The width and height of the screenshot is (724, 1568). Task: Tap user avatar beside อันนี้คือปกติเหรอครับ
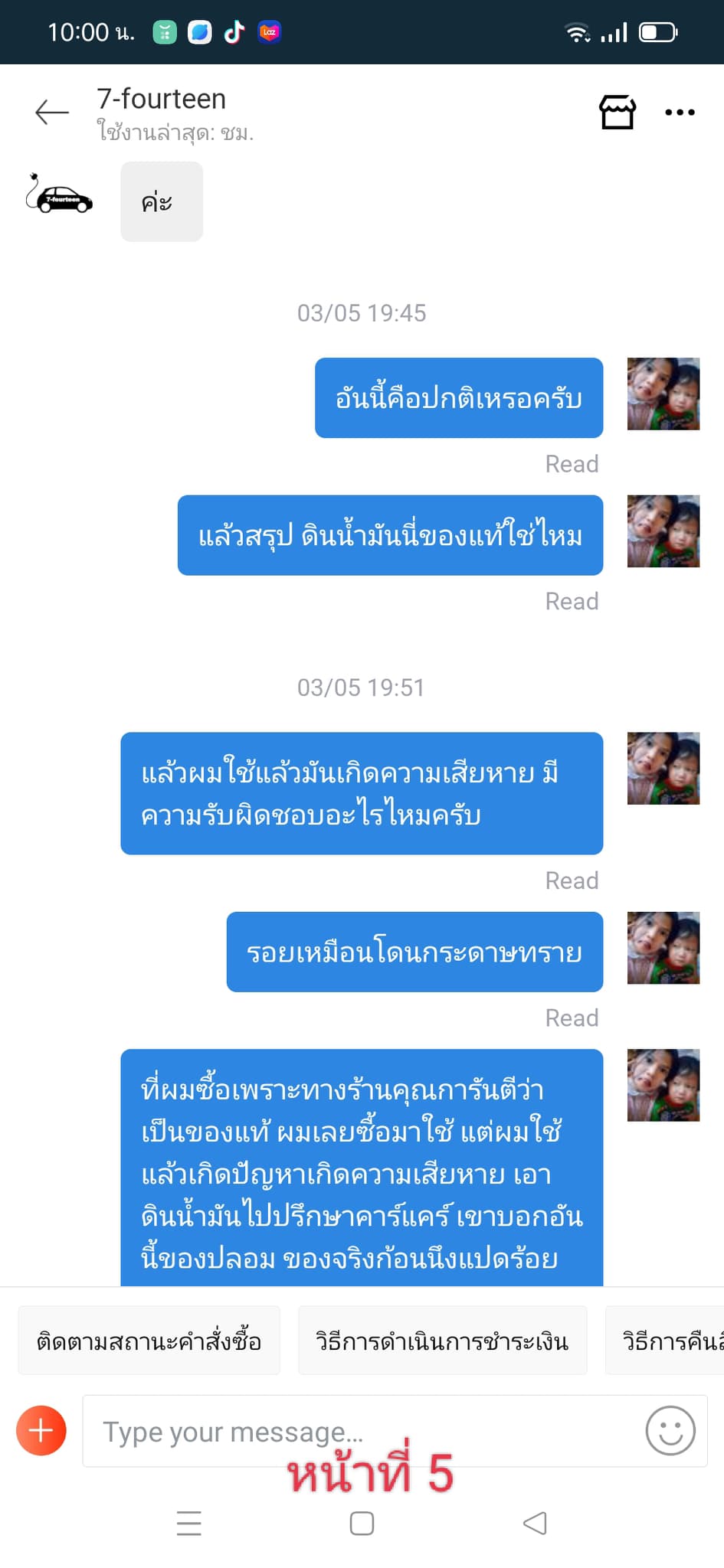[663, 394]
